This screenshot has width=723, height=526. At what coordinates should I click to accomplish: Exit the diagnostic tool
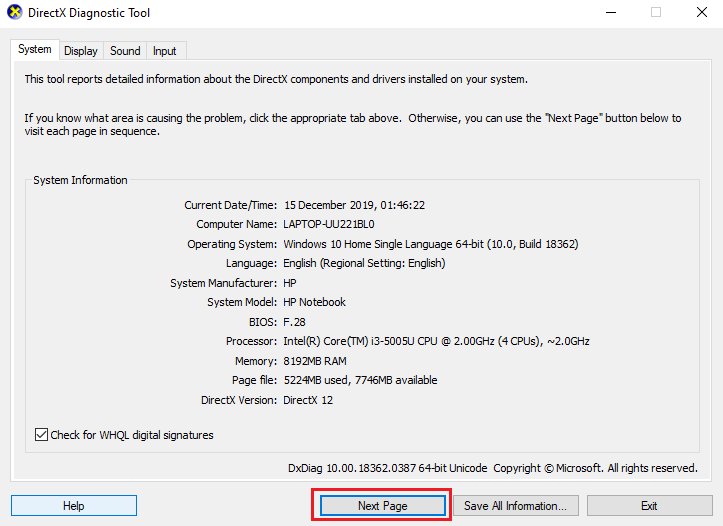click(649, 506)
